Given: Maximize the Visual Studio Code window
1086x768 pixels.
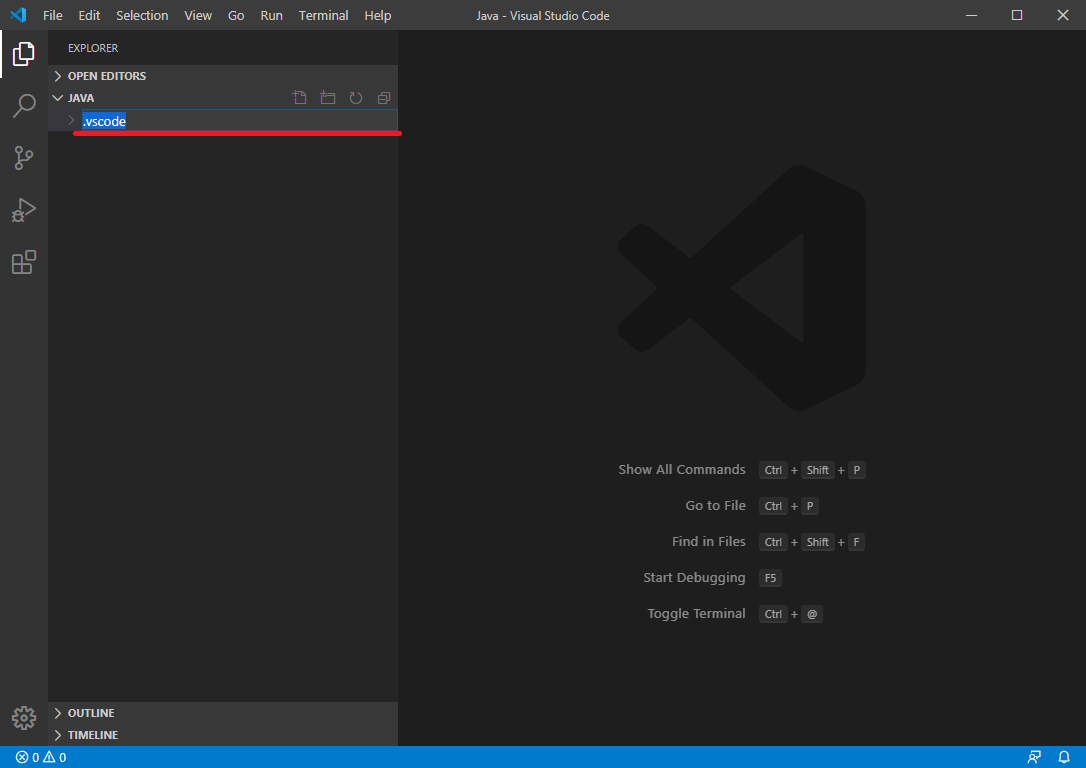Looking at the screenshot, I should pos(1017,15).
